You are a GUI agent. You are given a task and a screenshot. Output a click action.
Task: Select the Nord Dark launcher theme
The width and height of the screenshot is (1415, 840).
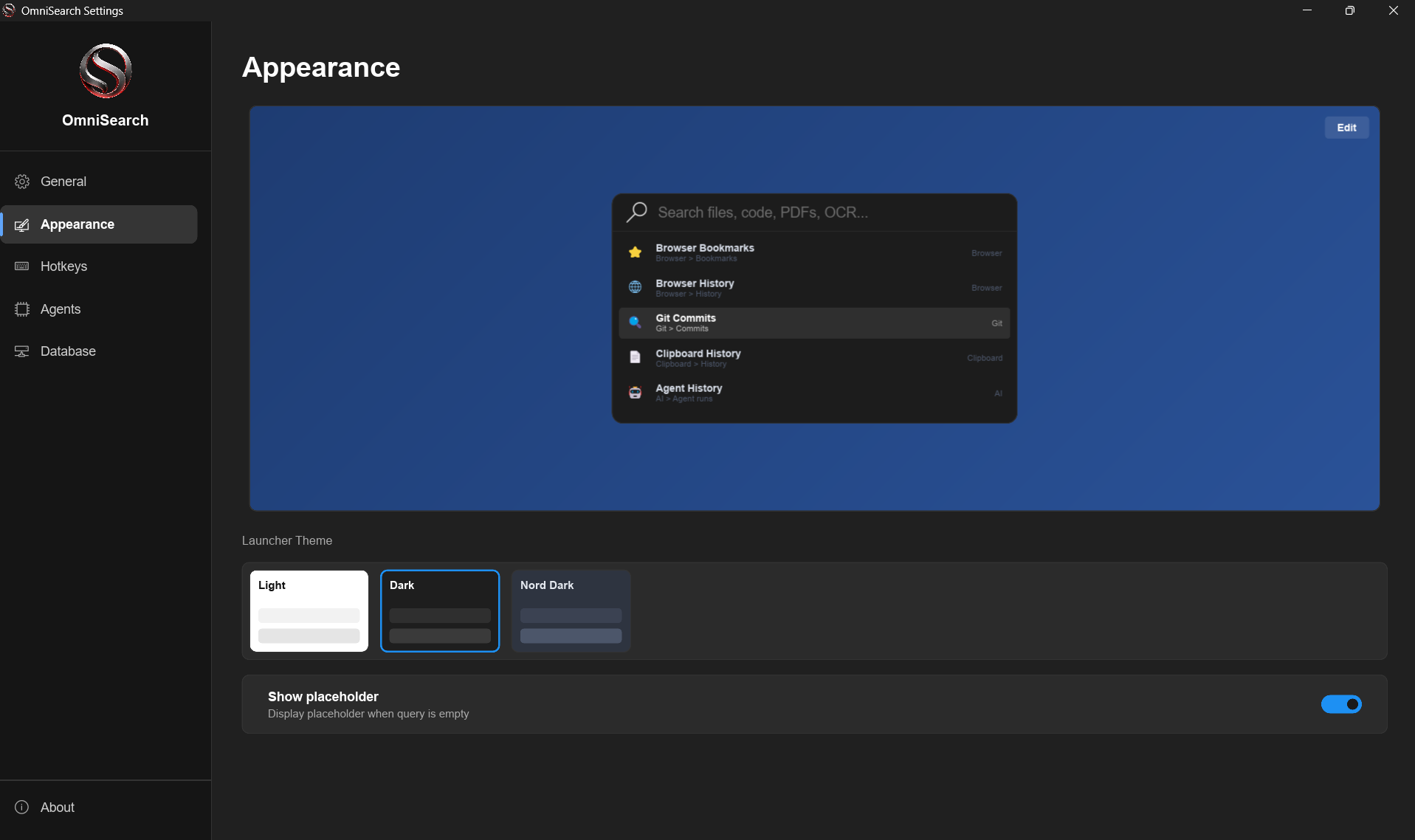(571, 611)
